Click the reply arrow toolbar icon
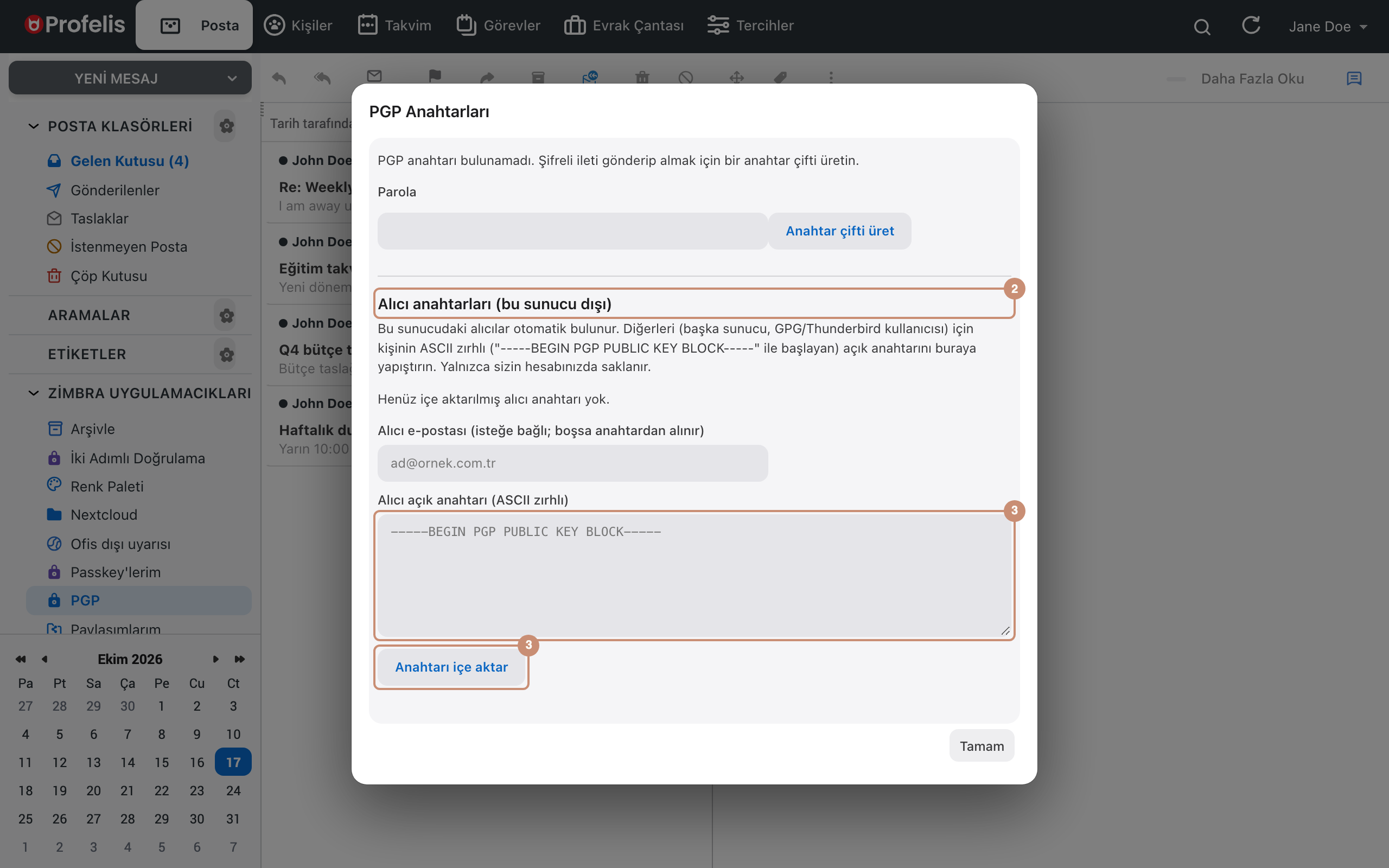Viewport: 1389px width, 868px height. 279,78
